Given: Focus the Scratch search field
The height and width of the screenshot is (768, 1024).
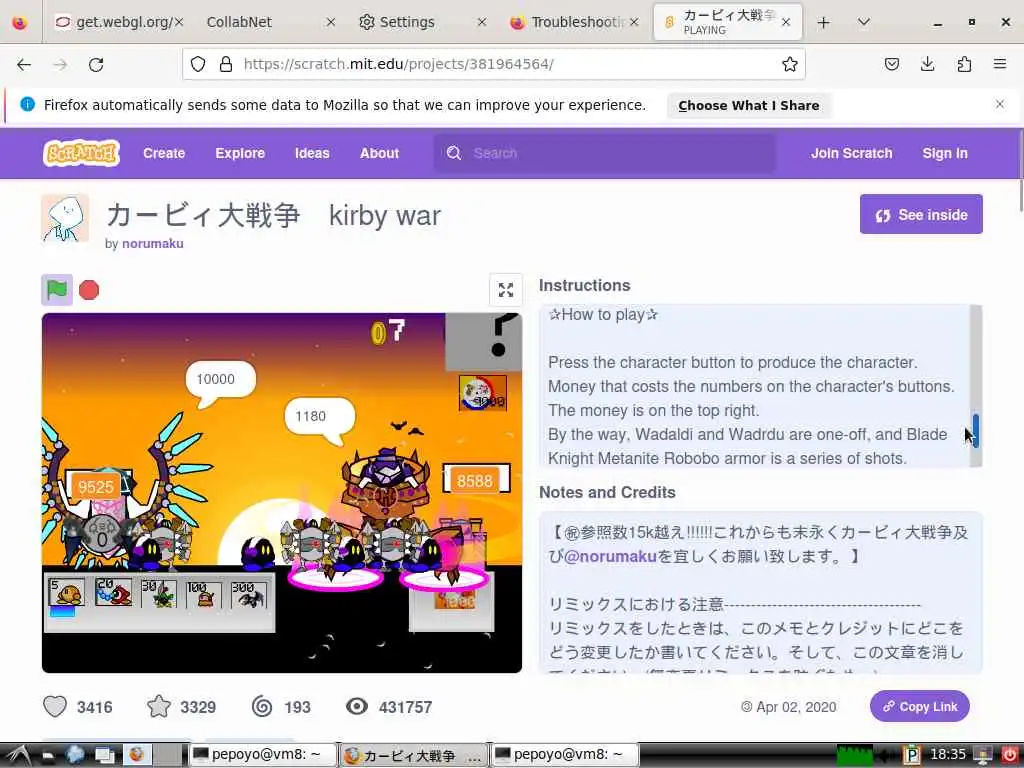Looking at the screenshot, I should [605, 153].
